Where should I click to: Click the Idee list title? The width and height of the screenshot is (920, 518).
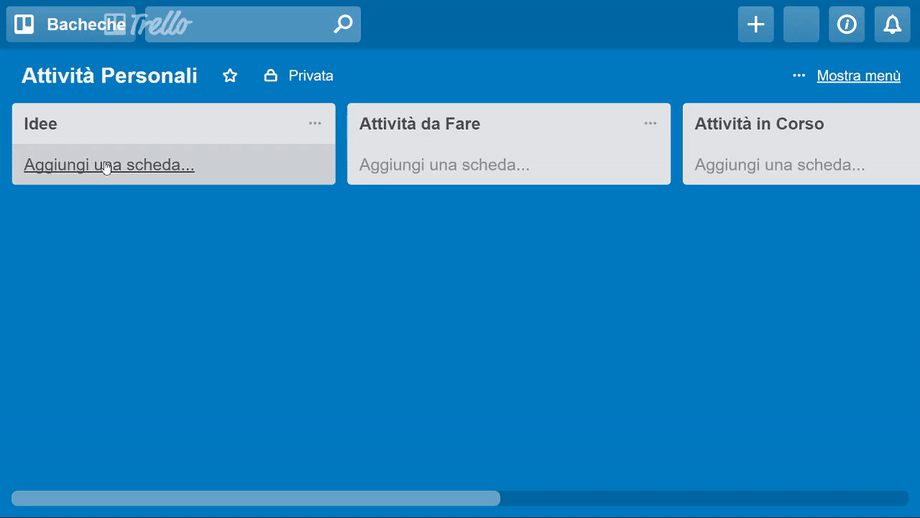click(40, 124)
